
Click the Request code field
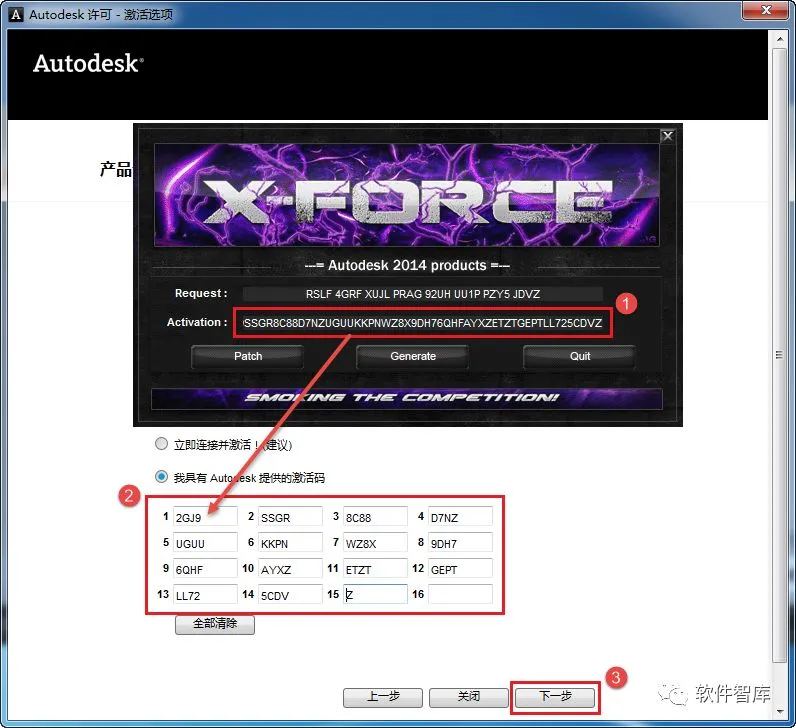pyautogui.click(x=422, y=294)
